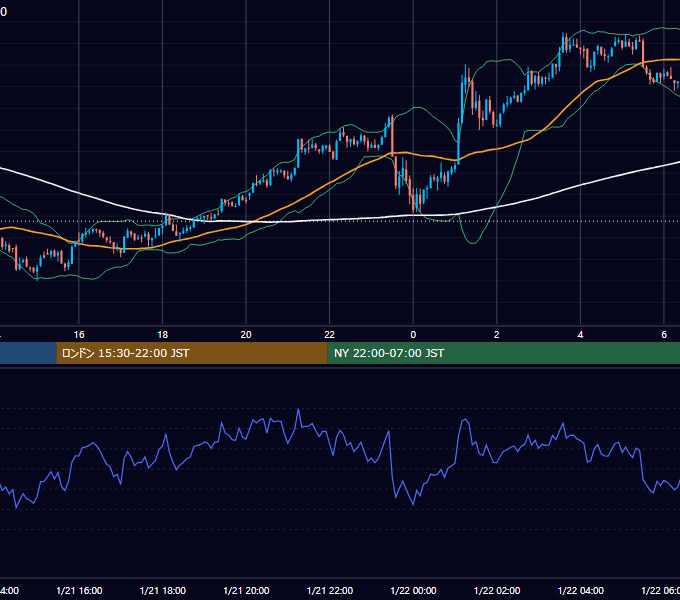Click the 2 hour axis label

tap(497, 335)
